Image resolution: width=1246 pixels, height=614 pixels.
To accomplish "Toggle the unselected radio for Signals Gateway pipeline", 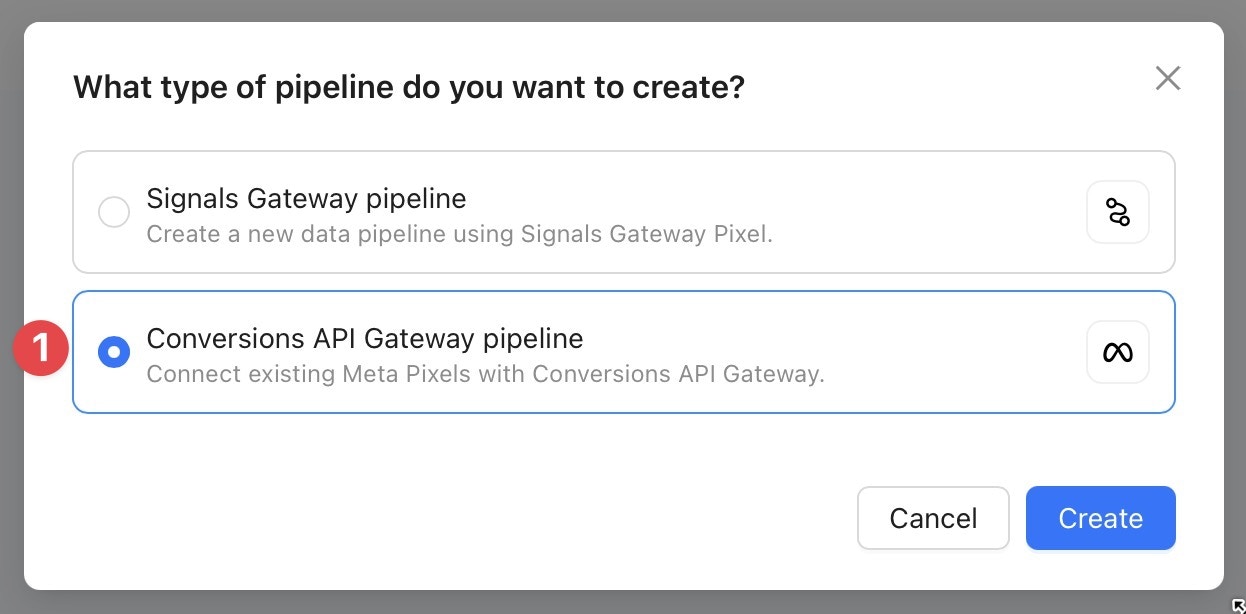I will click(113, 212).
